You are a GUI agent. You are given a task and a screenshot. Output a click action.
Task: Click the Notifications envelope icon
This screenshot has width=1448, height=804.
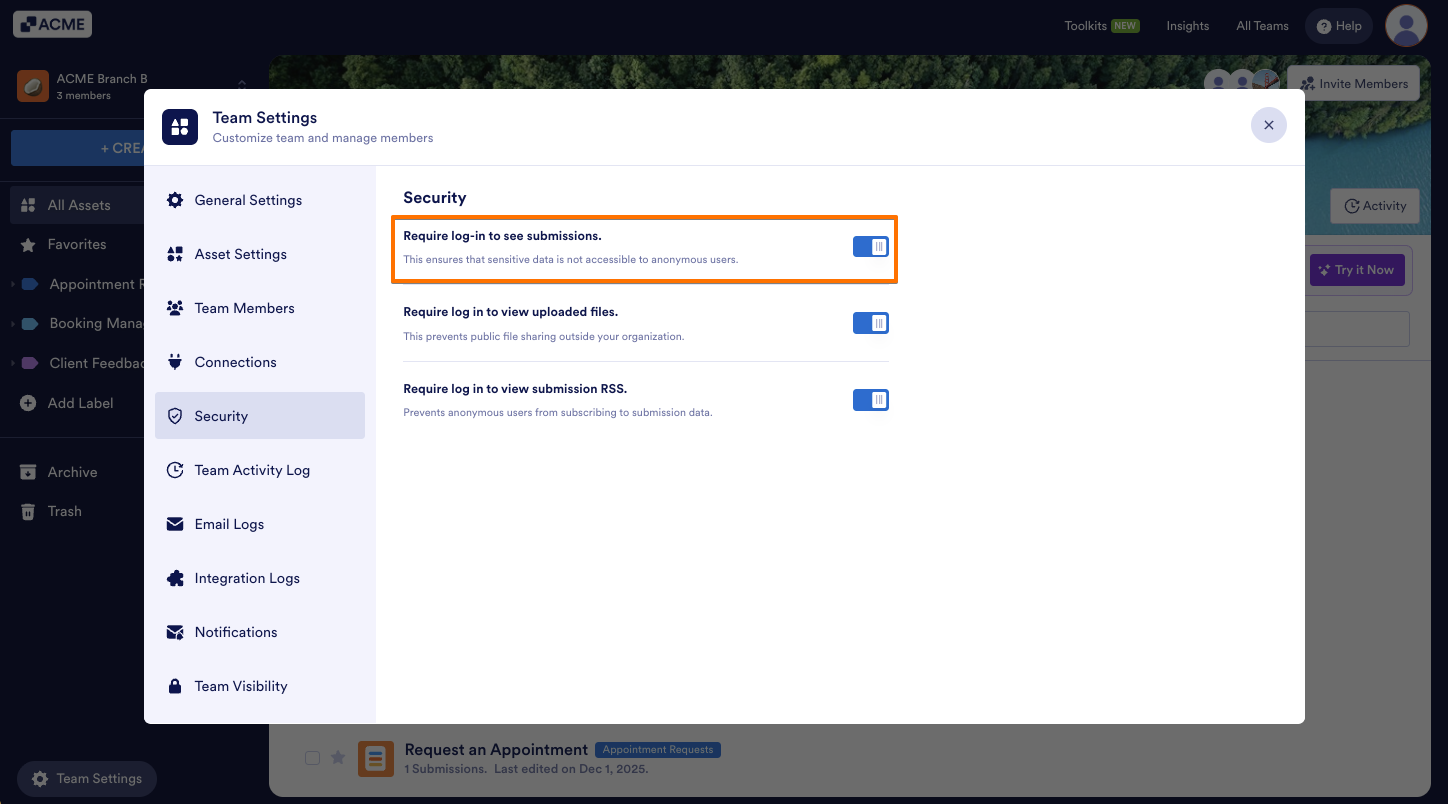[x=175, y=632]
